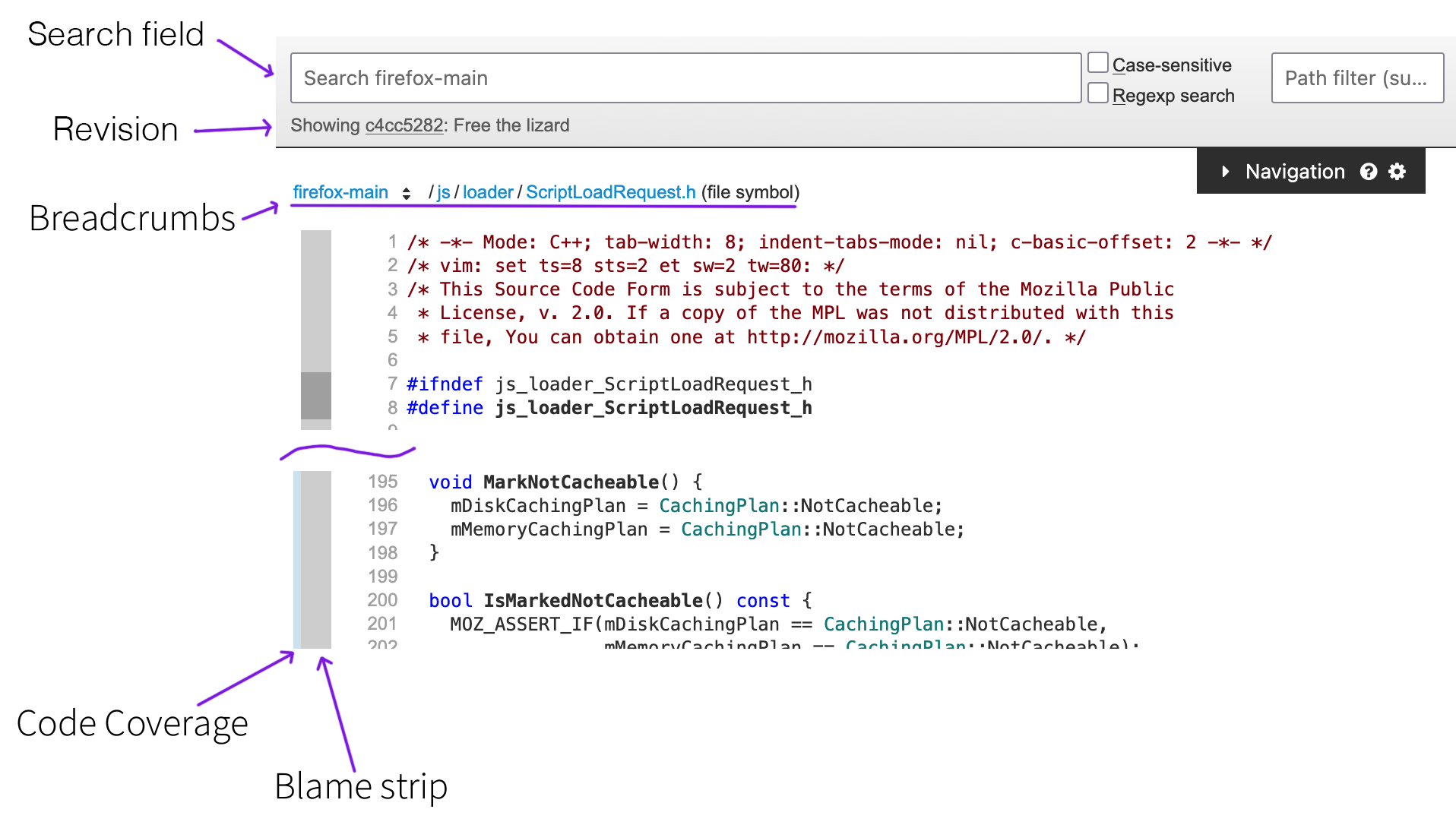Enable the Case-sensitive checkbox
Image resolution: width=1456 pixels, height=825 pixels.
(1097, 63)
